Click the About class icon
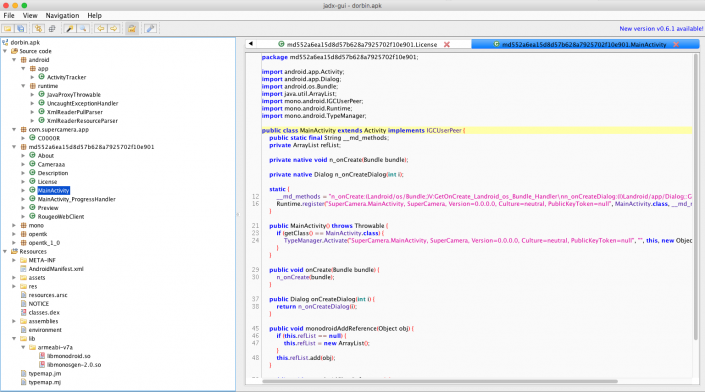 coord(32,155)
